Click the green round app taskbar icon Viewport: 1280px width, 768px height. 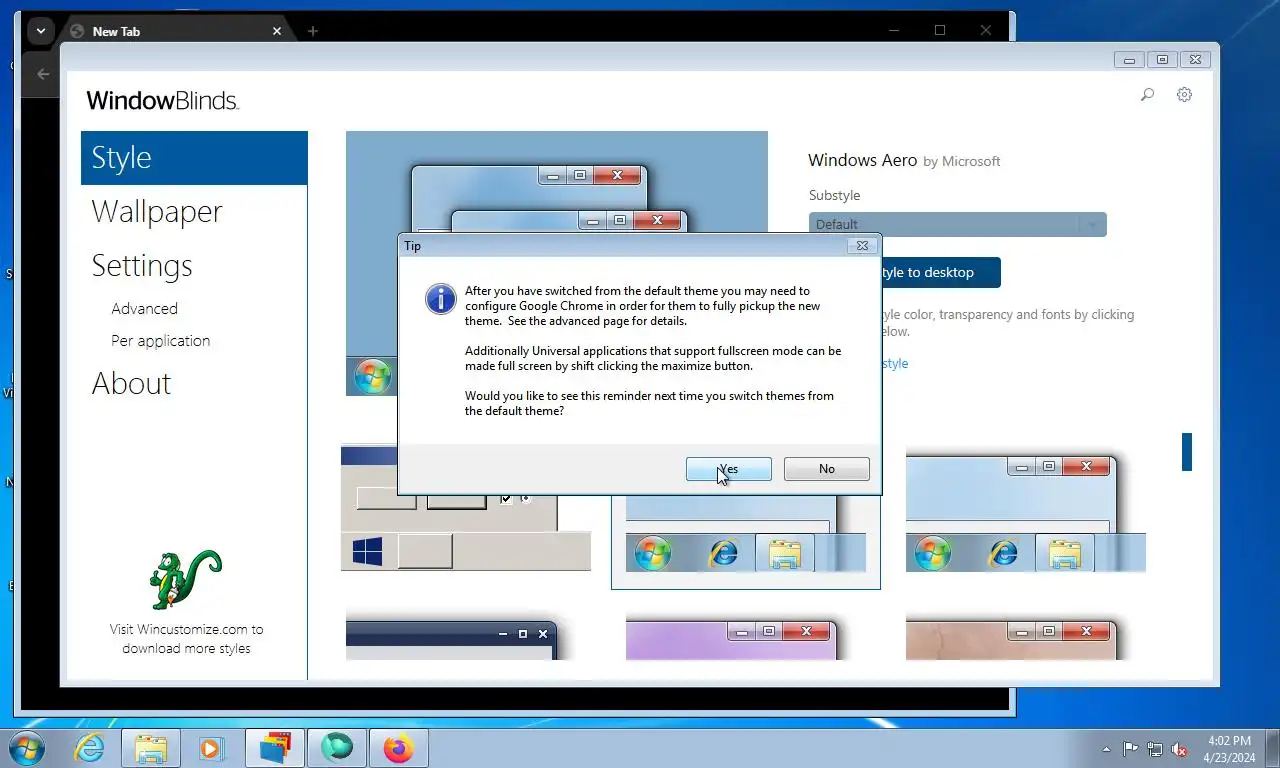[x=337, y=748]
